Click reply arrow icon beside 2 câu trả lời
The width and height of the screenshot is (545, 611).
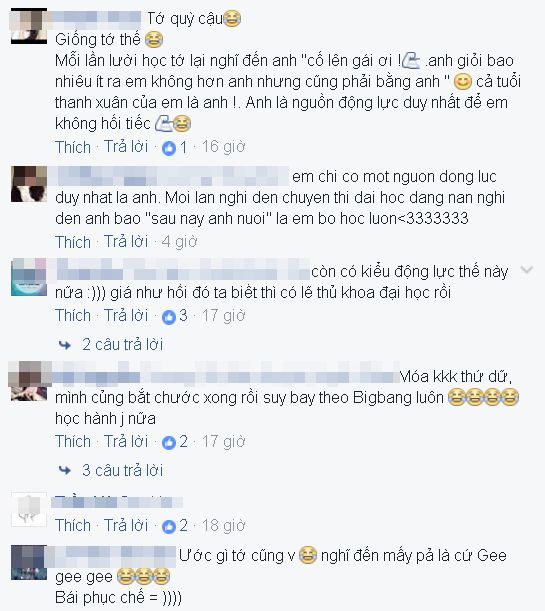tap(65, 345)
